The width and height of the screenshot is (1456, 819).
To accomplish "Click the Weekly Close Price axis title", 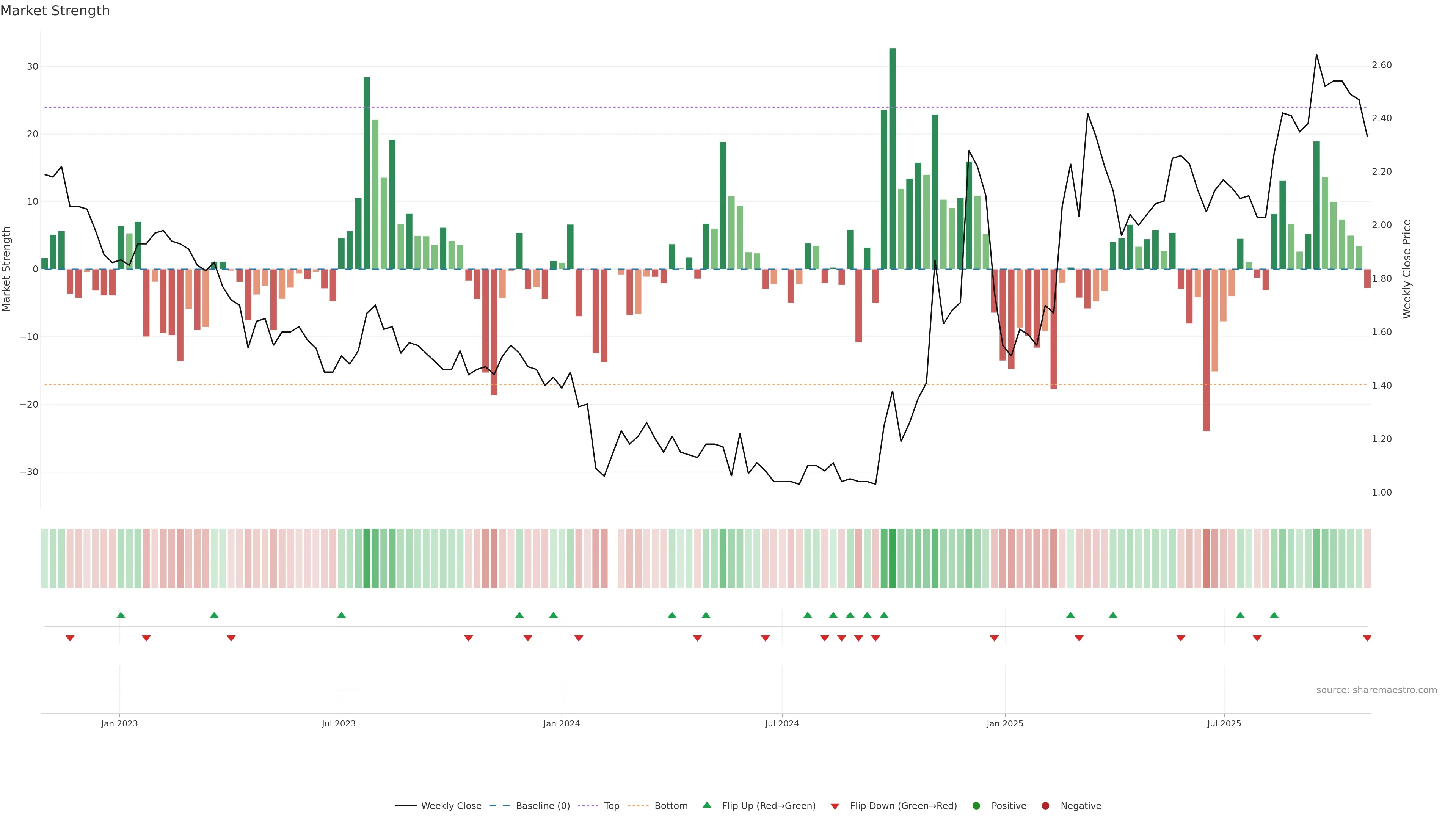I will [1407, 269].
